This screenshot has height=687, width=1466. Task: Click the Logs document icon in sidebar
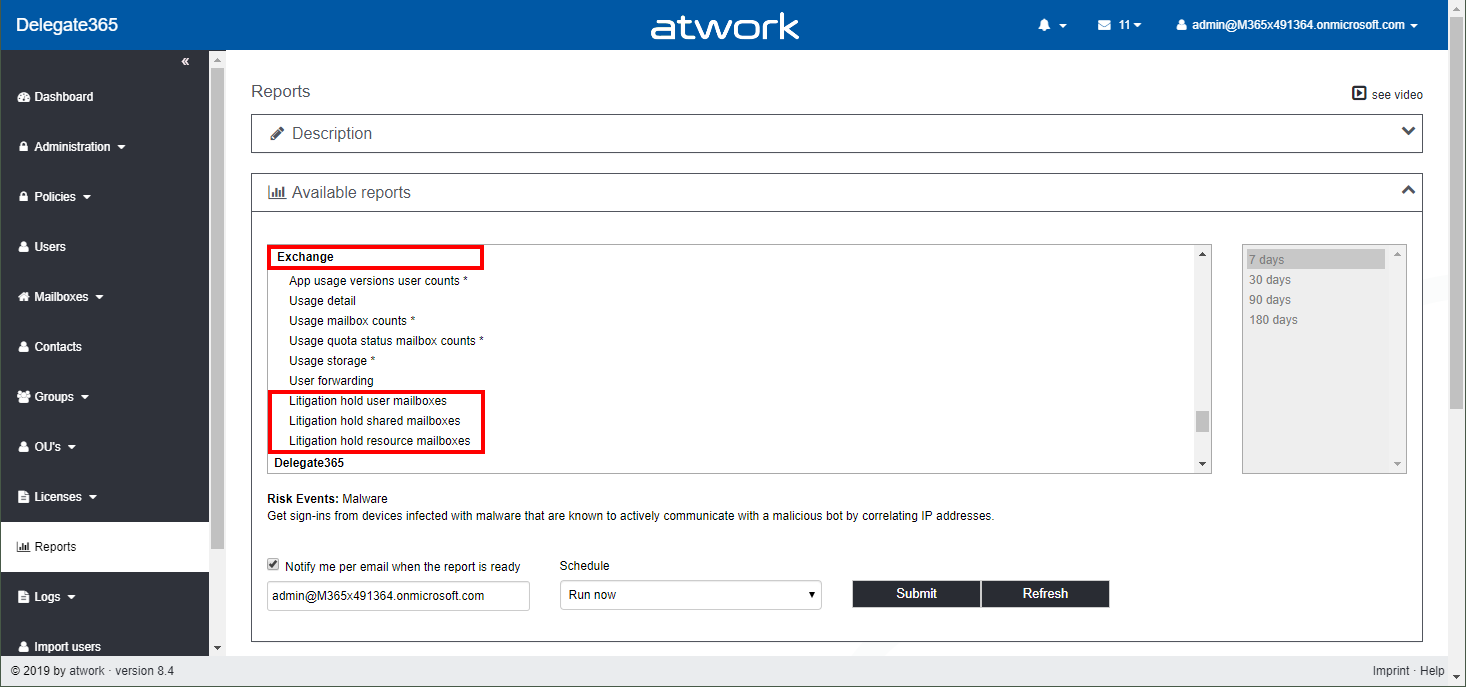pos(25,597)
